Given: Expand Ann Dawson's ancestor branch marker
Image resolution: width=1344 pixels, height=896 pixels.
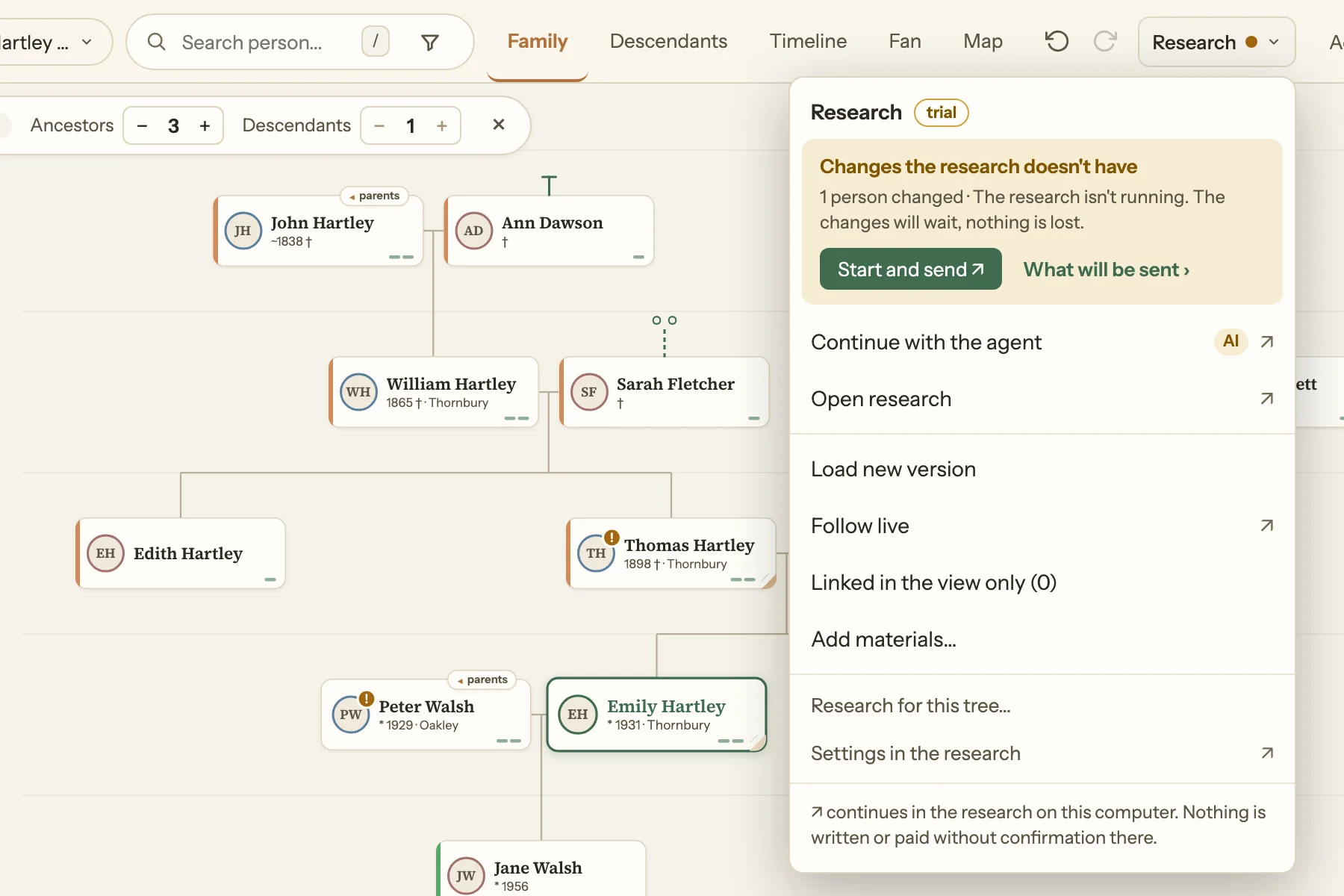Looking at the screenshot, I should [549, 184].
